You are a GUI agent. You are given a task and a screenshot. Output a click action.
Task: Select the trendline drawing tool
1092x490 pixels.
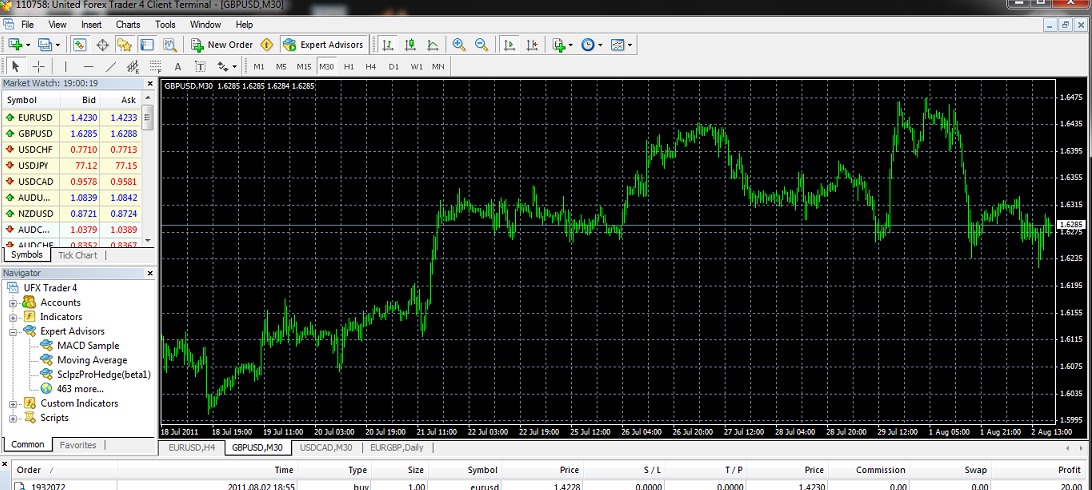click(111, 66)
